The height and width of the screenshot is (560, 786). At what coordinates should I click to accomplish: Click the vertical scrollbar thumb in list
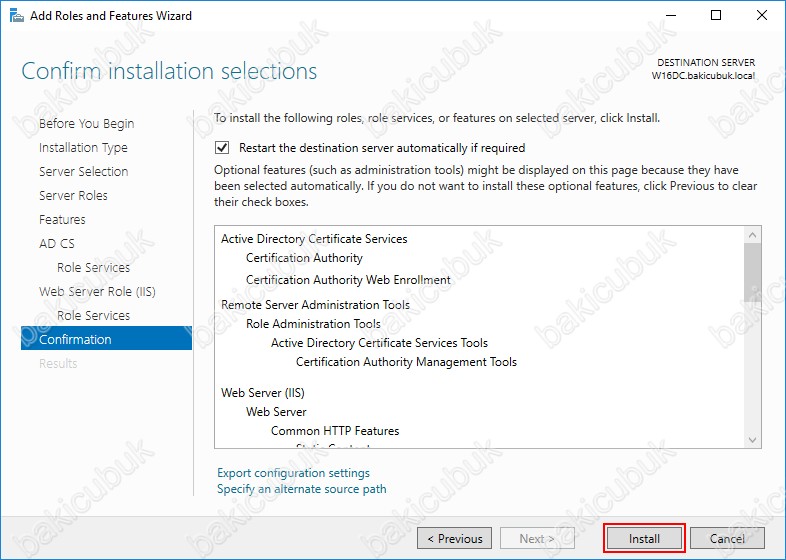(x=752, y=272)
